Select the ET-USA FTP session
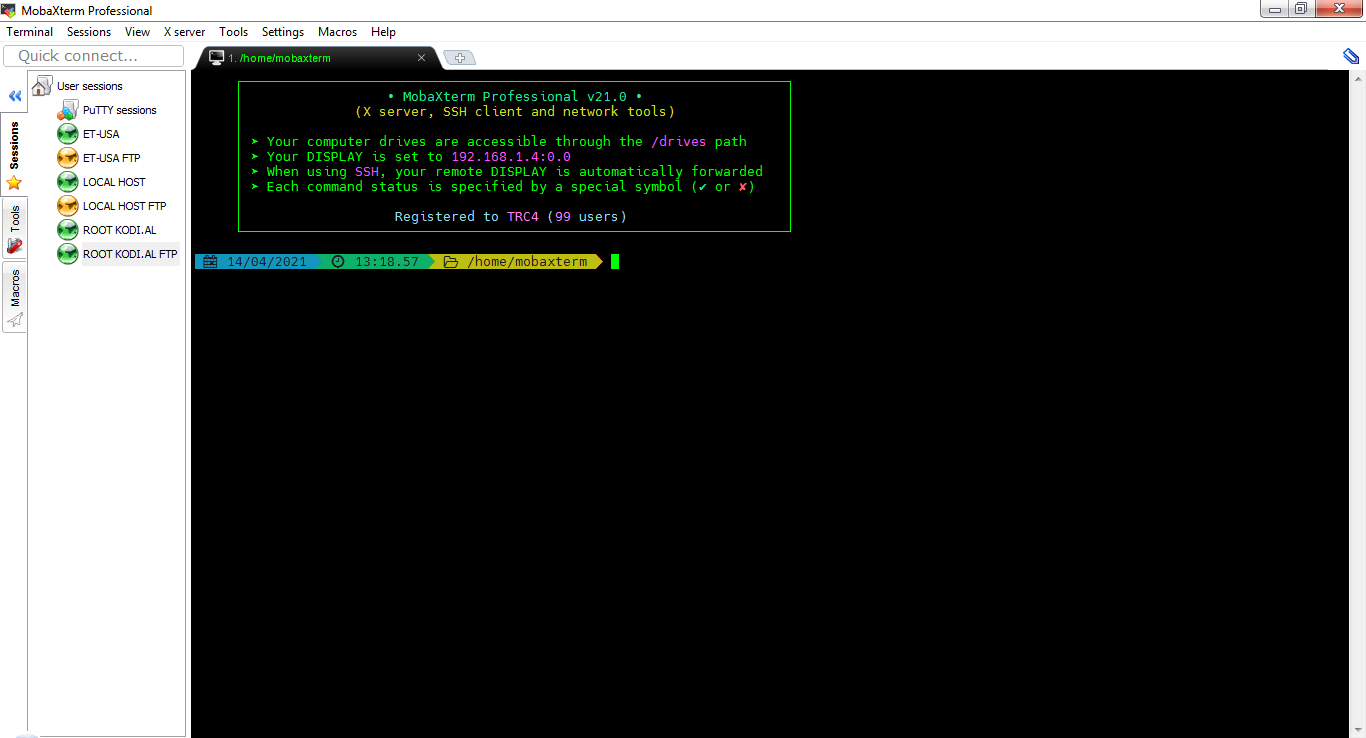The height and width of the screenshot is (738, 1366). coord(111,158)
